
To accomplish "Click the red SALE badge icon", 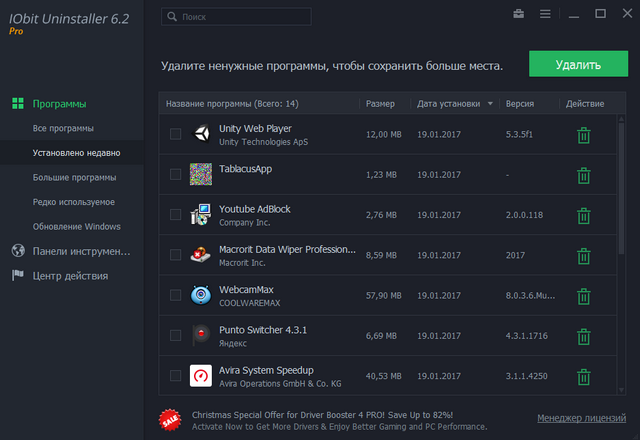I will 169,419.
